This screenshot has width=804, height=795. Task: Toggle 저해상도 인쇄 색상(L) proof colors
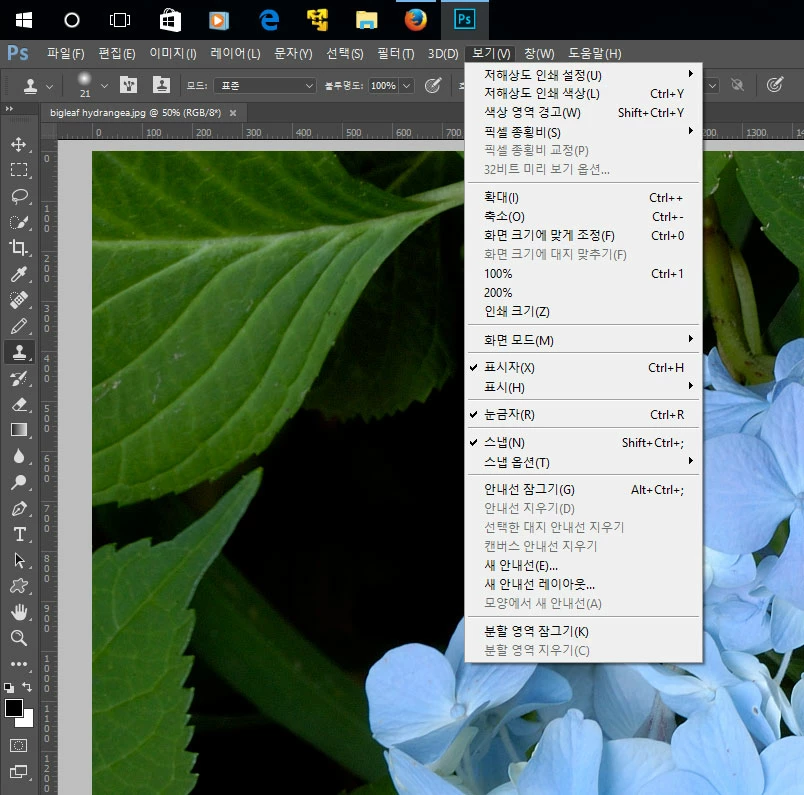584,94
